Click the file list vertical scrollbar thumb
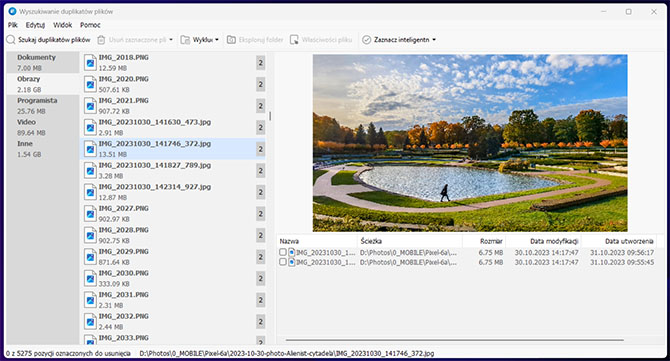The image size is (670, 361). pos(270,116)
